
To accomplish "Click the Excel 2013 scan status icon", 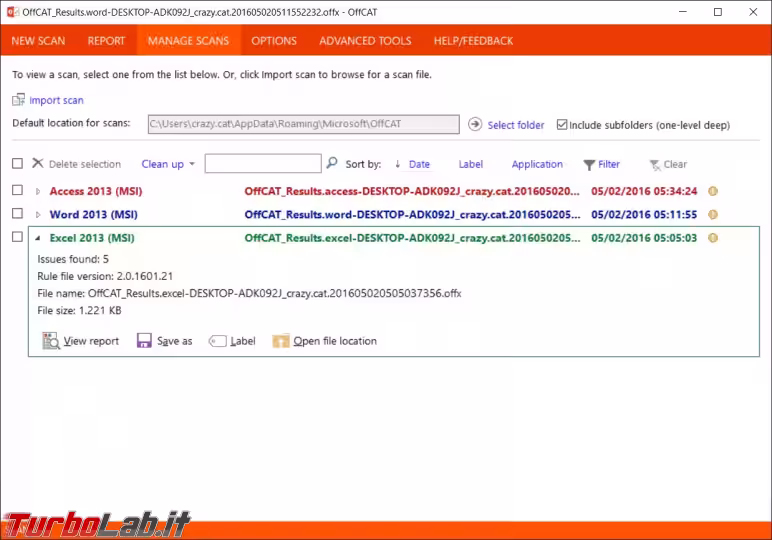I will coord(712,238).
